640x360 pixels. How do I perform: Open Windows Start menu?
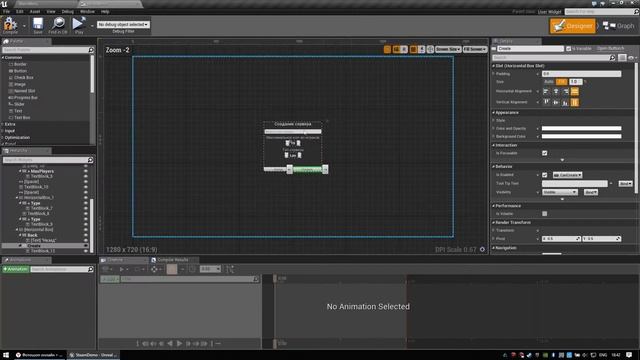click(6, 355)
